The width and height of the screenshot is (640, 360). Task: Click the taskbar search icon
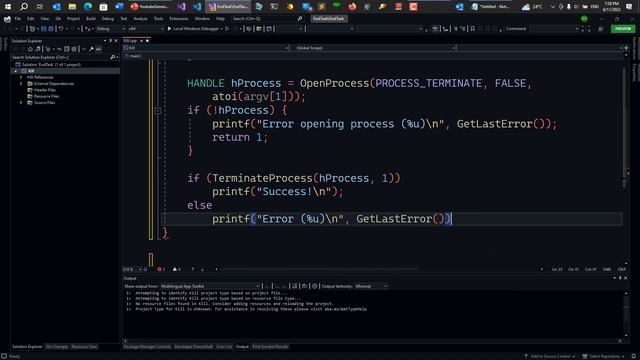(24, 7)
